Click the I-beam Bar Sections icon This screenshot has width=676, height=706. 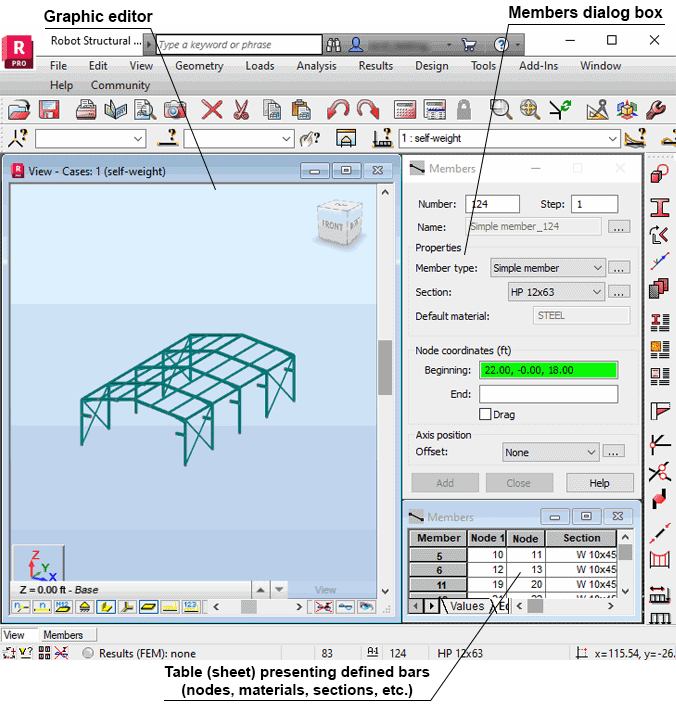coord(660,208)
